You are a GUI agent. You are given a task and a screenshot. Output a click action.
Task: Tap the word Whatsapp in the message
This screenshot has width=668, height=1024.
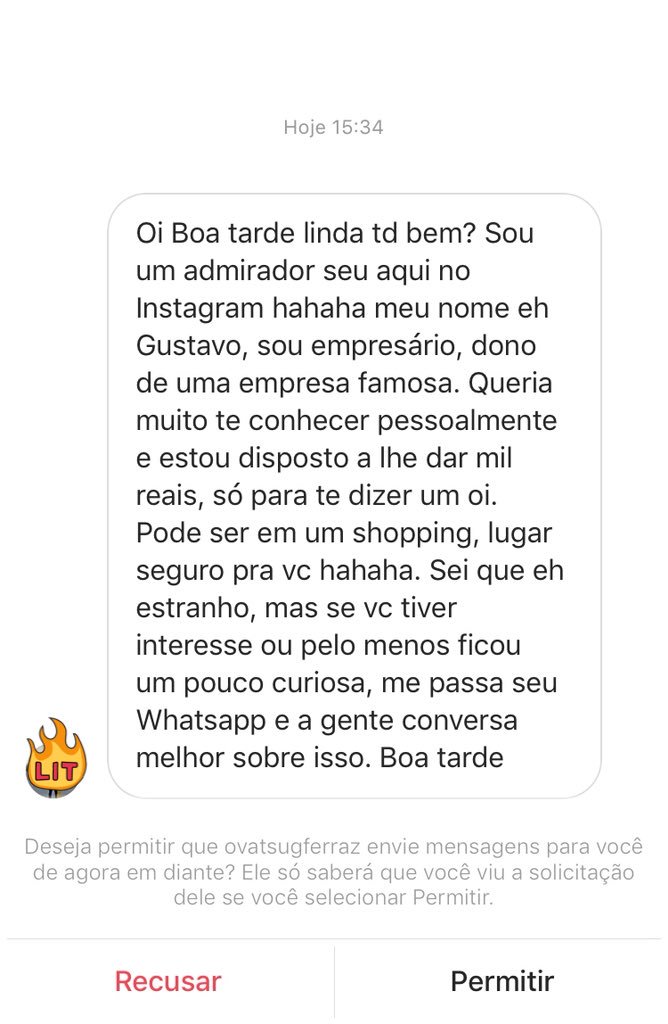pos(201,721)
